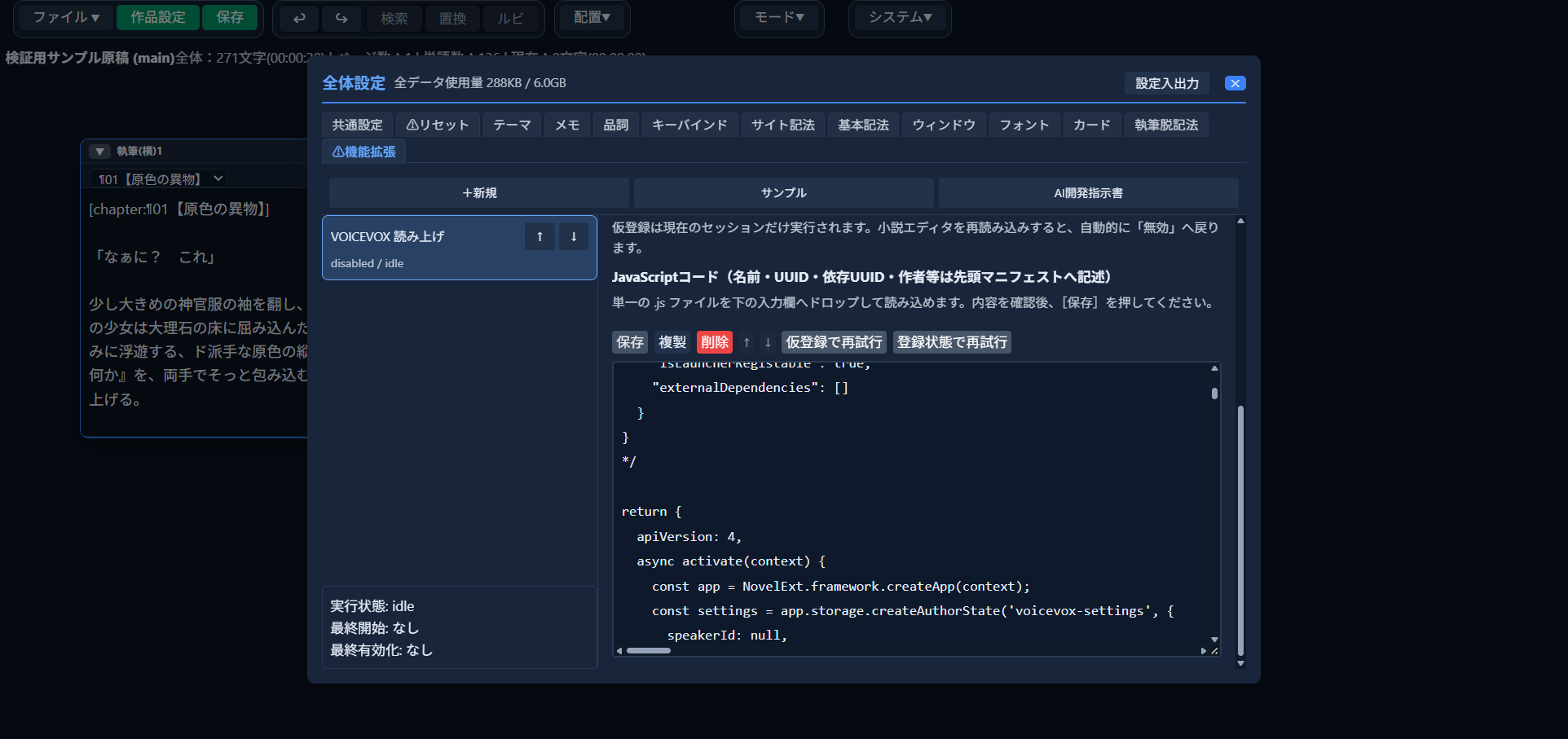Close the 全体設定 dialog
This screenshot has width=1568, height=739.
(x=1235, y=83)
